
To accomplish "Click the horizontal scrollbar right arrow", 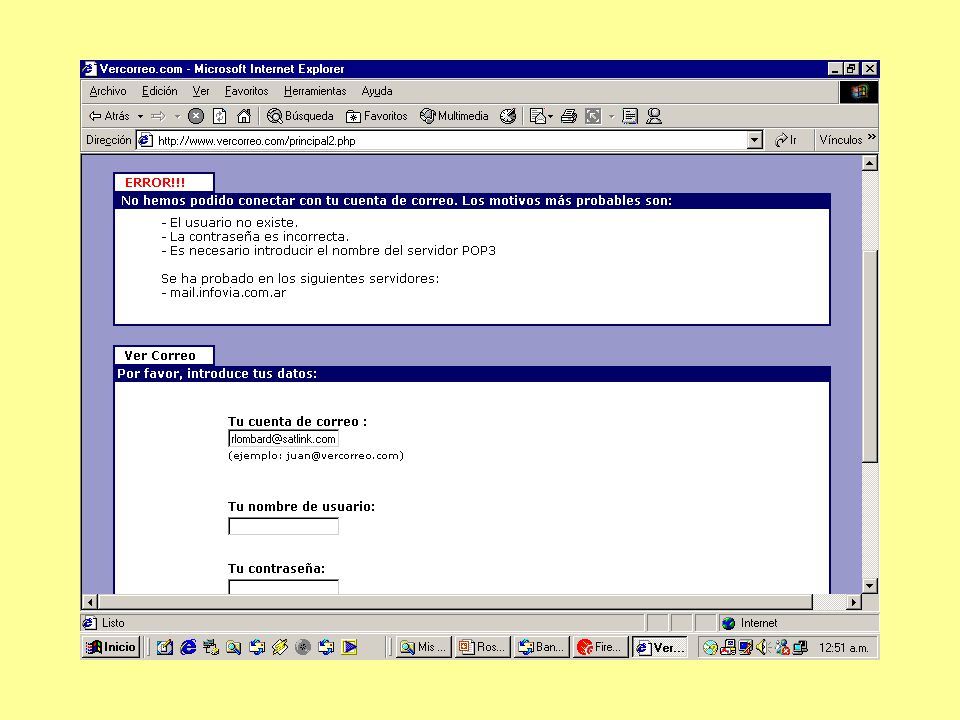I will pos(853,602).
